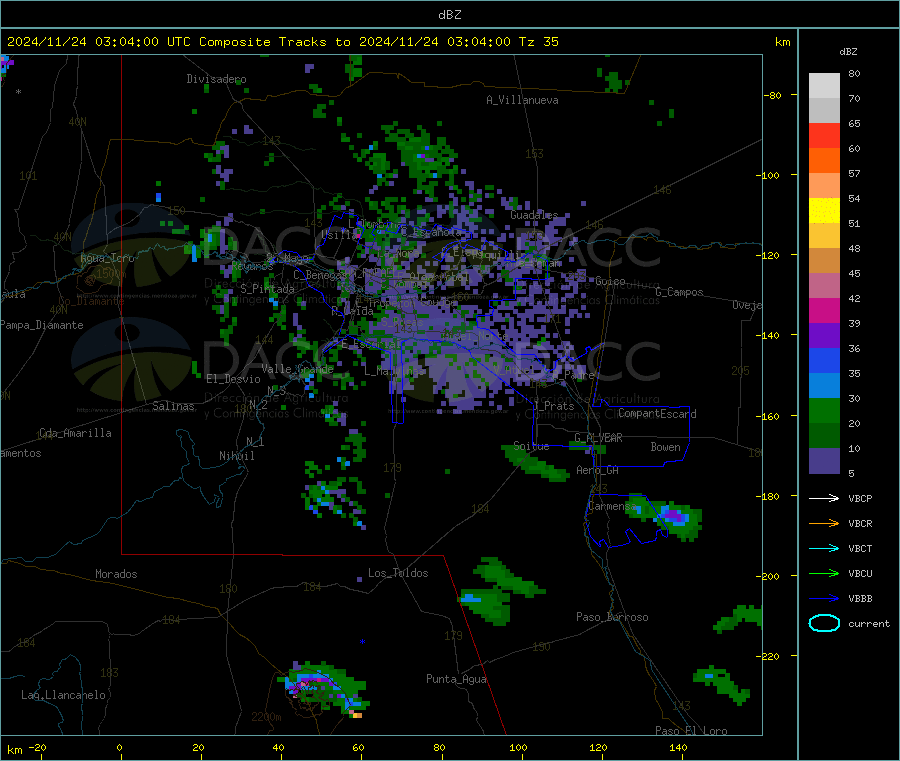Click the Los_Toldos map label
Screen dimensions: 900x761
coord(398,573)
